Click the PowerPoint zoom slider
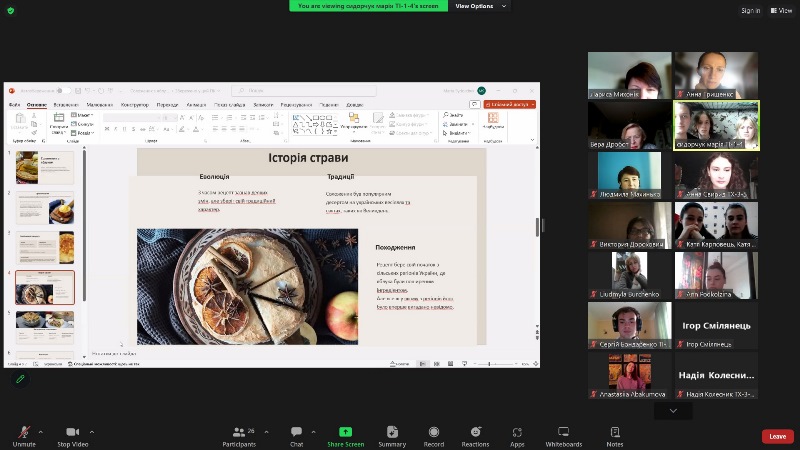The image size is (800, 450). [x=490, y=364]
